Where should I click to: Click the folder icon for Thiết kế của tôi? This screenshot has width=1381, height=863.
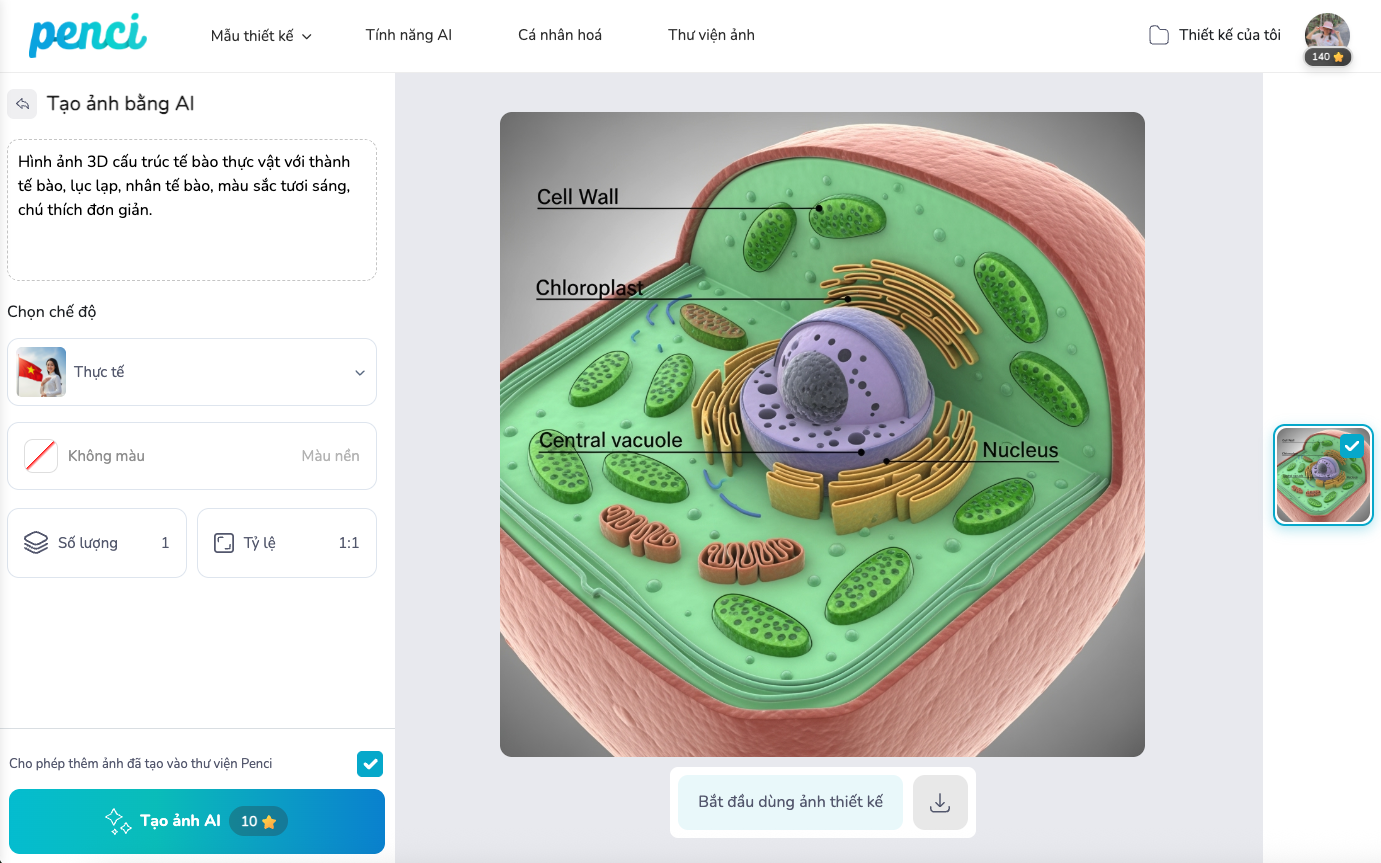tap(1159, 36)
